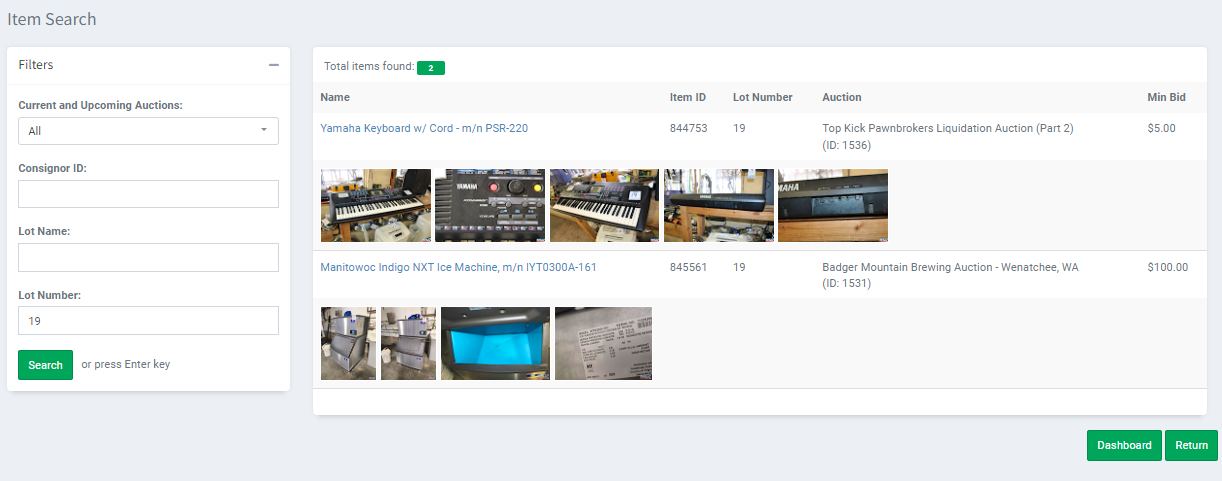1222x481 pixels.
Task: Open the Yamaha Keyboard w/ Cord item link
Action: click(x=424, y=128)
